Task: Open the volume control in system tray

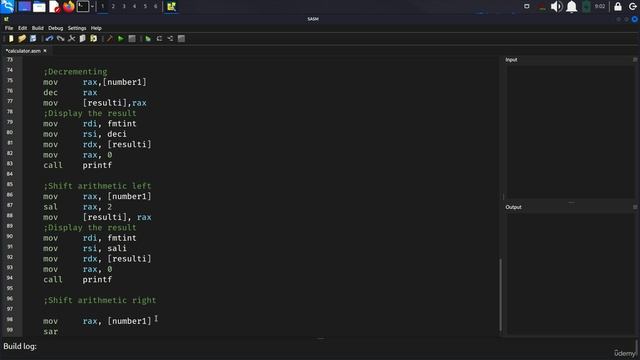Action: click(x=556, y=7)
